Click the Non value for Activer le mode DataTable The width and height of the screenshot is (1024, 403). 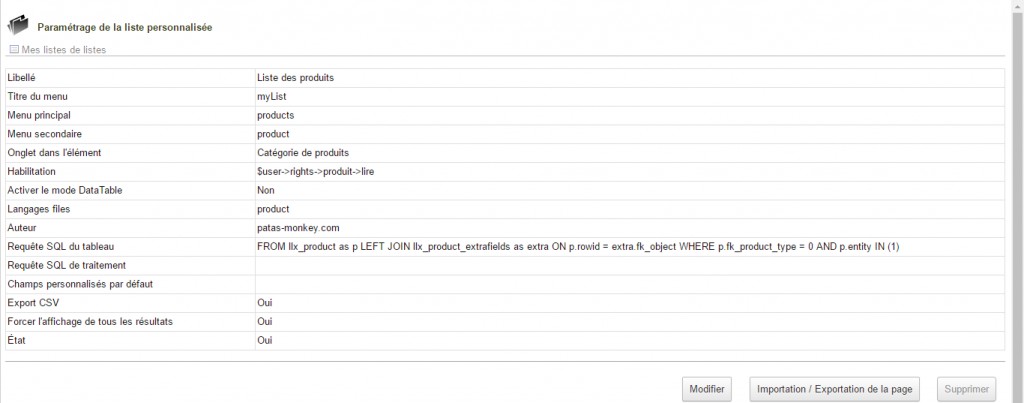(265, 190)
